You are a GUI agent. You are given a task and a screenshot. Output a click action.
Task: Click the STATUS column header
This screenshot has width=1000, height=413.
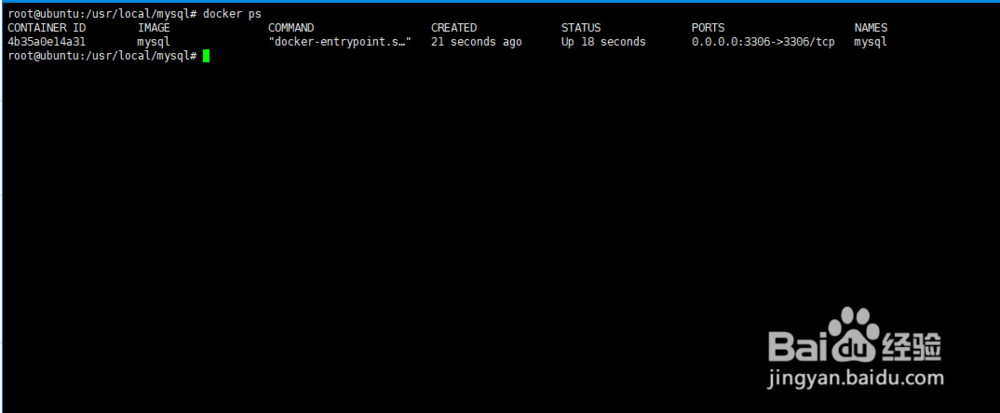[580, 28]
